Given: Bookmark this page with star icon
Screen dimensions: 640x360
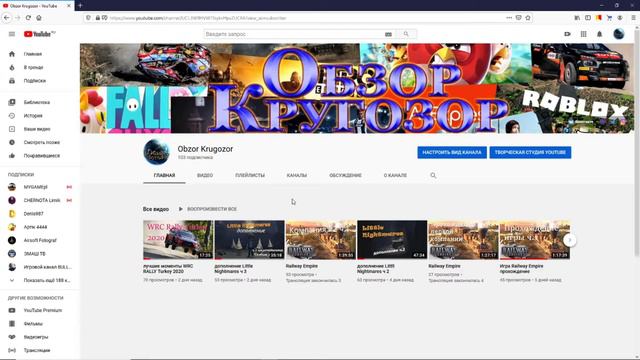Looking at the screenshot, I should tap(528, 18).
